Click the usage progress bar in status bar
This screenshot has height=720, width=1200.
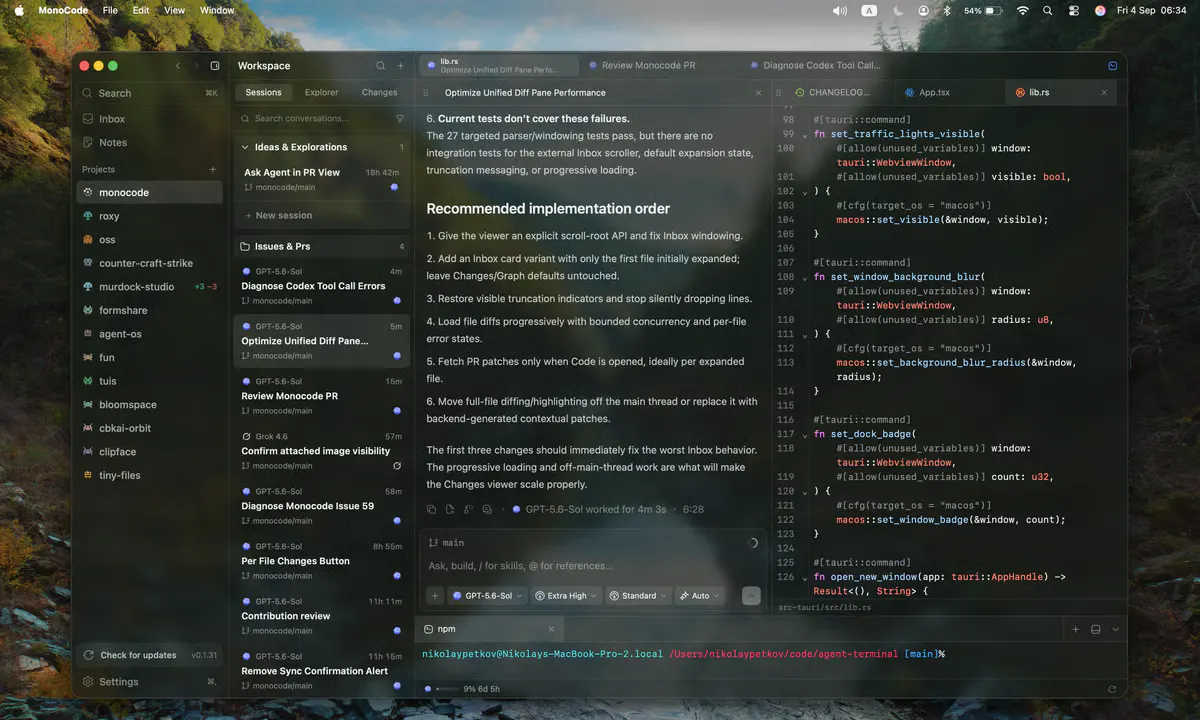(x=447, y=689)
